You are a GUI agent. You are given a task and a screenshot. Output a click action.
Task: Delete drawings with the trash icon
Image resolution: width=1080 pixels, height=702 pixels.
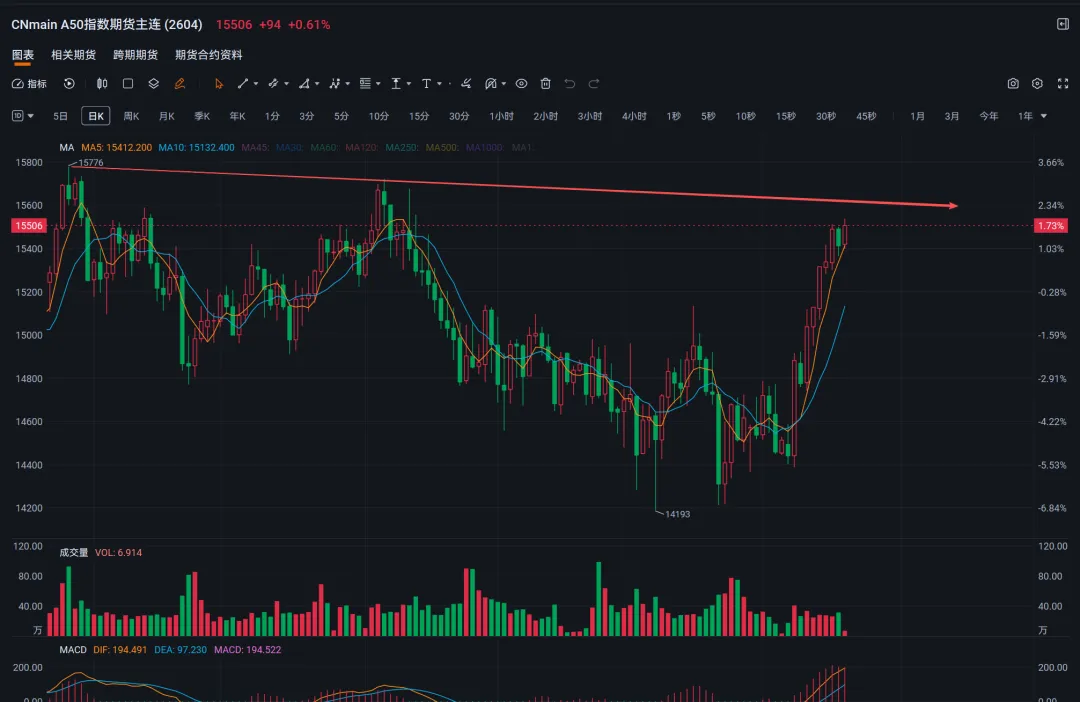545,84
